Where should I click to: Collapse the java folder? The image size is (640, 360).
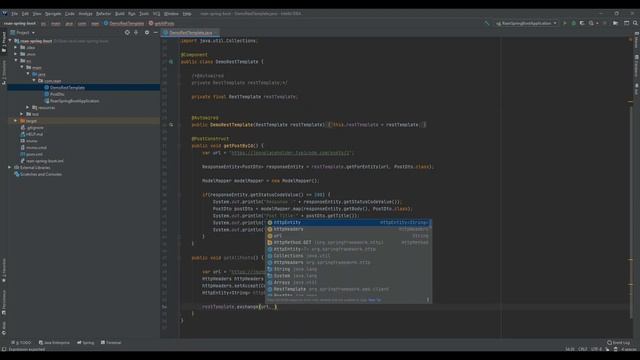[28, 74]
